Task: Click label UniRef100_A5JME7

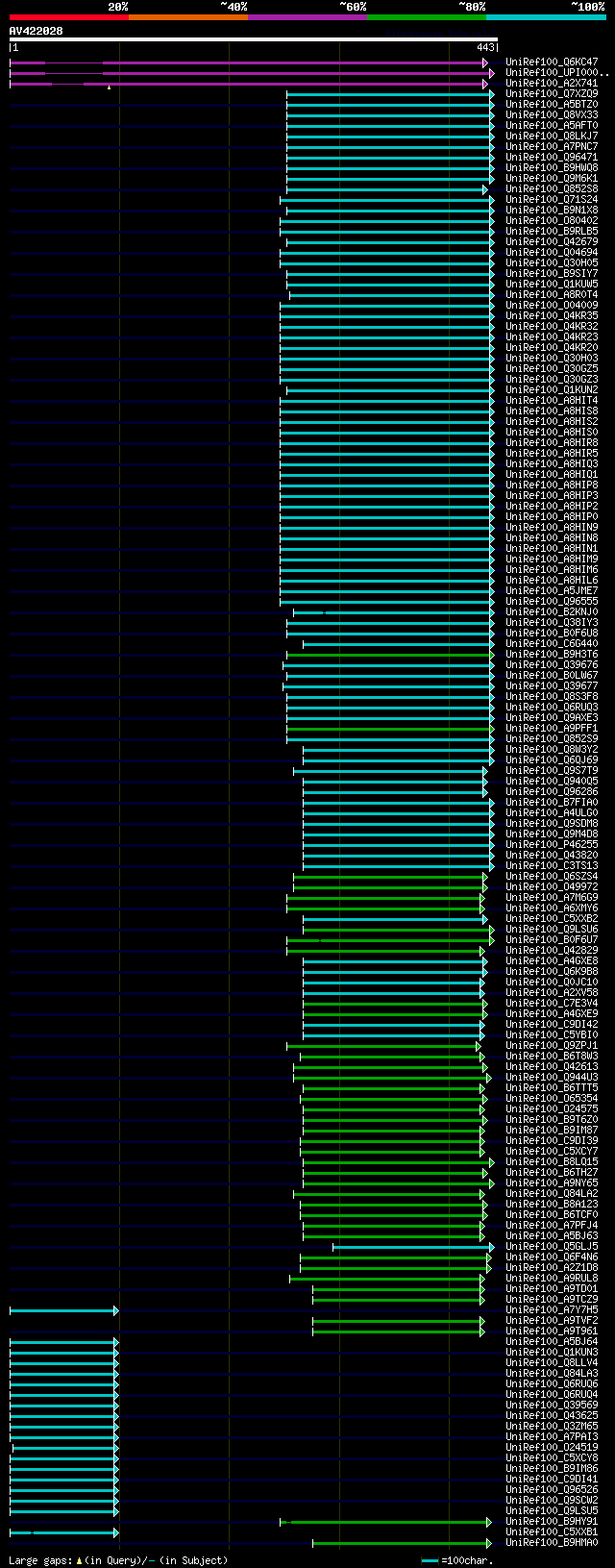Action: [552, 591]
